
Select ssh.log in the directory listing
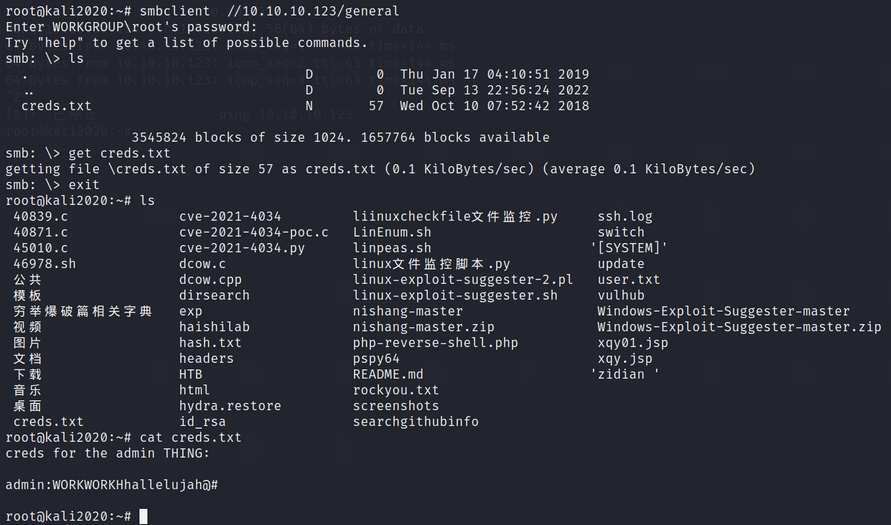625,216
